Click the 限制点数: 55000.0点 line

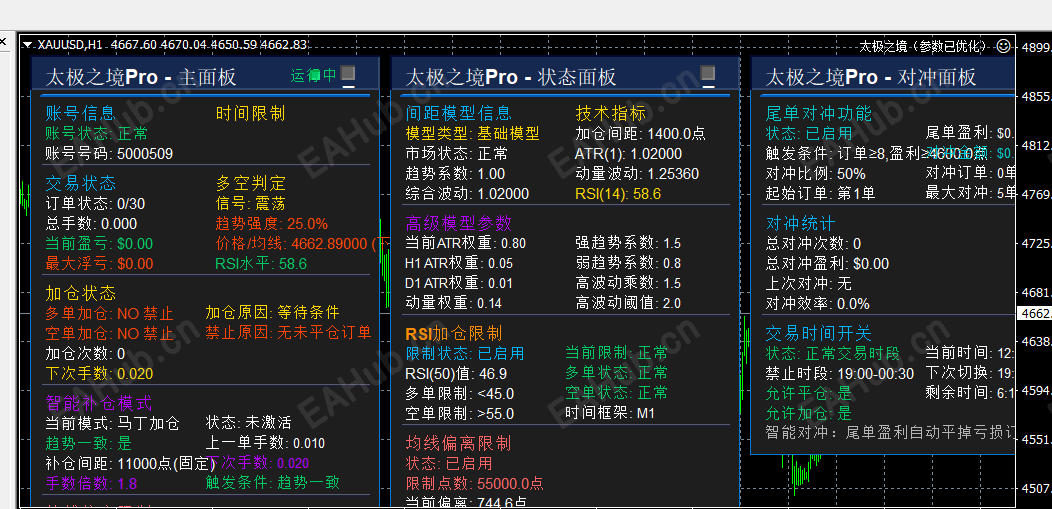[x=474, y=484]
